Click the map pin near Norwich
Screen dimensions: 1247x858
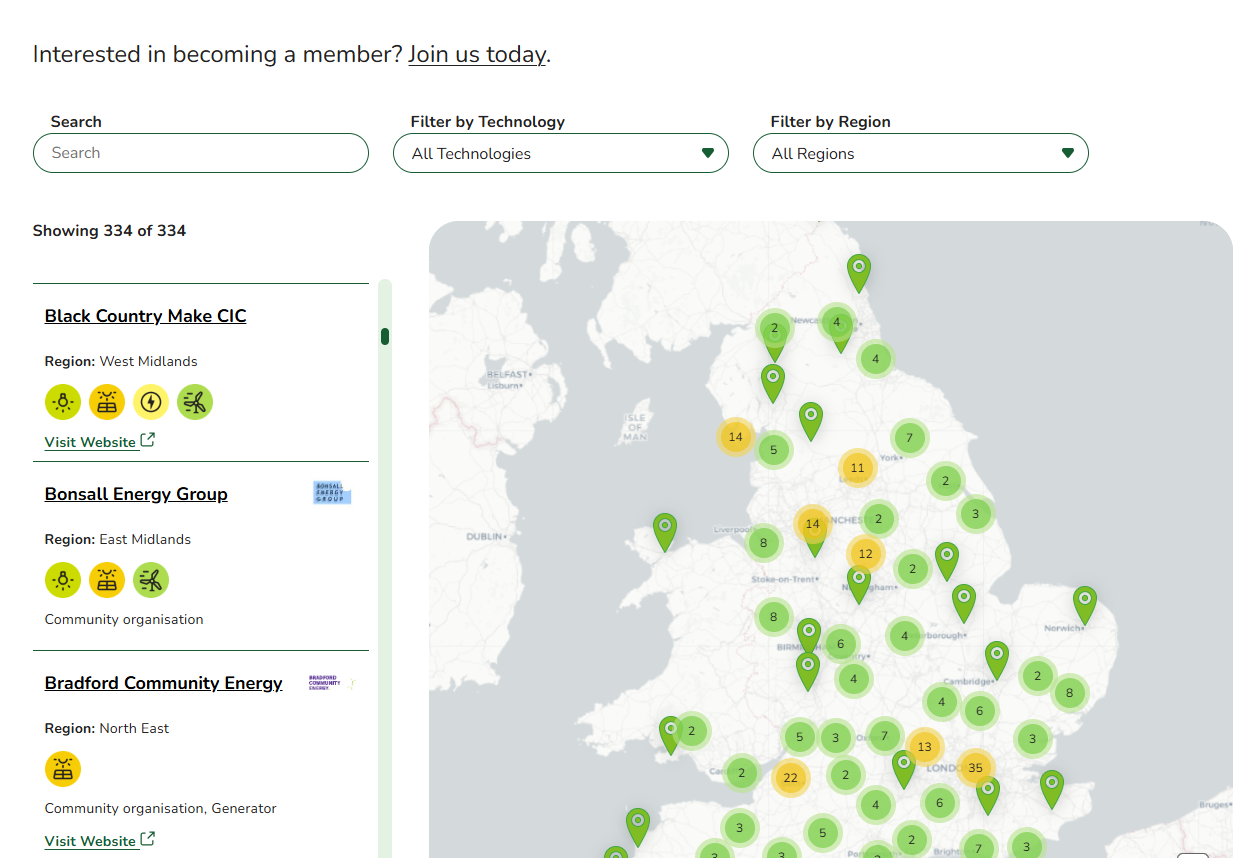(1084, 604)
